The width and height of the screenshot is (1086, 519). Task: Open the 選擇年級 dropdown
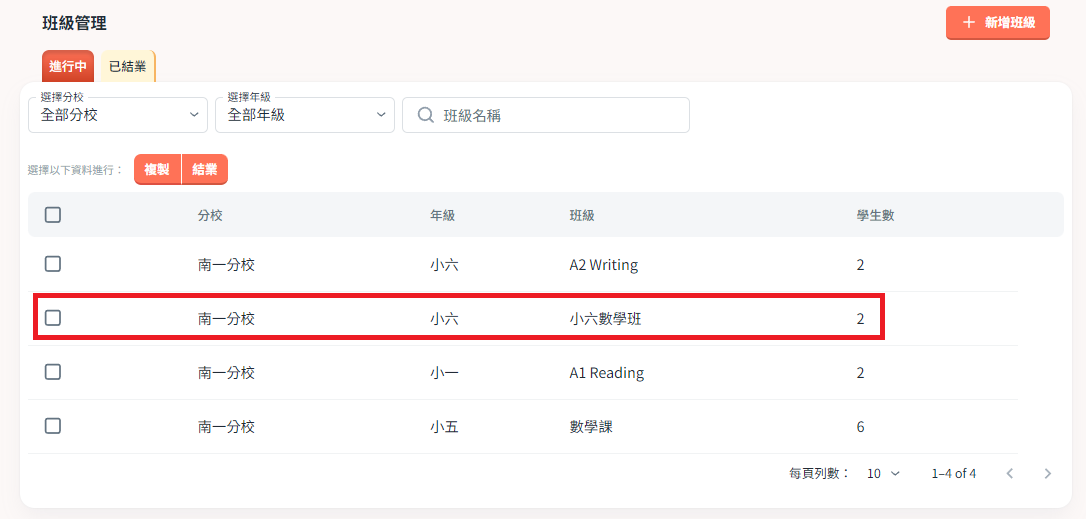coord(305,115)
